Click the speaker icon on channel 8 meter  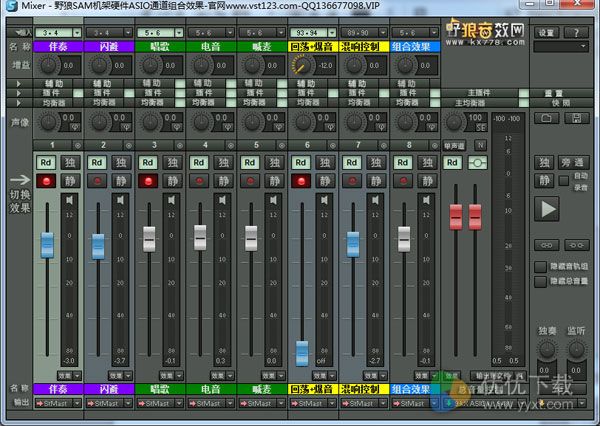(x=426, y=200)
